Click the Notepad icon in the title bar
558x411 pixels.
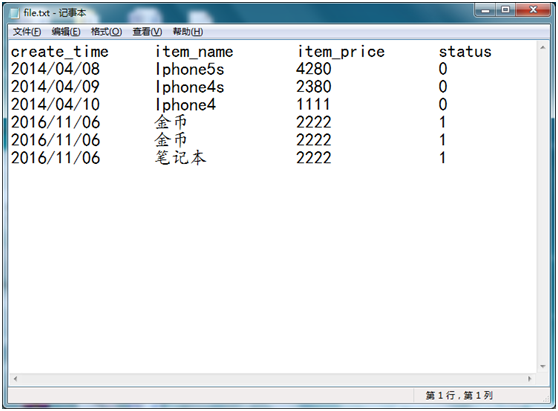point(15,13)
